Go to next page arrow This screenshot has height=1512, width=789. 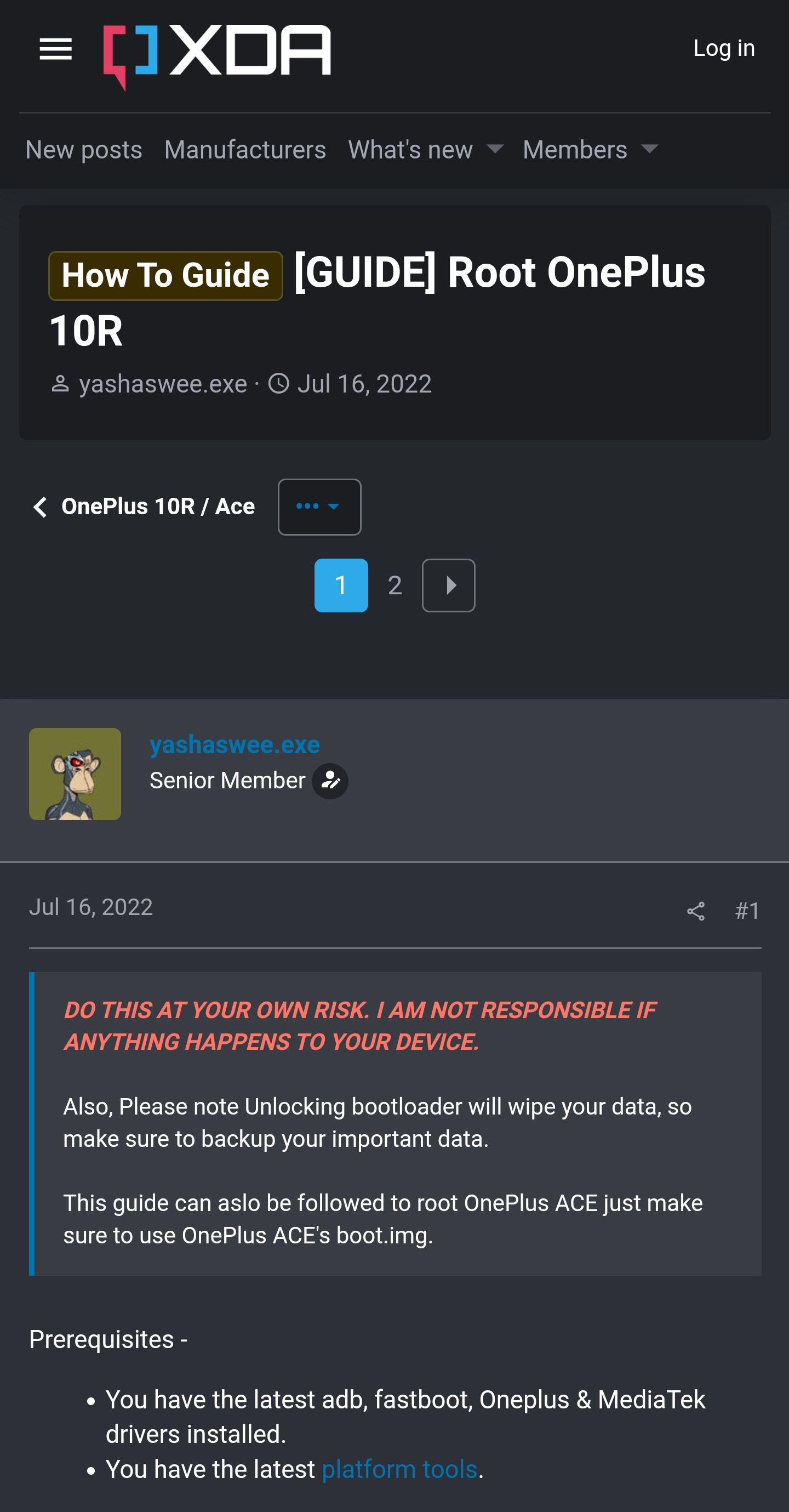(x=449, y=585)
